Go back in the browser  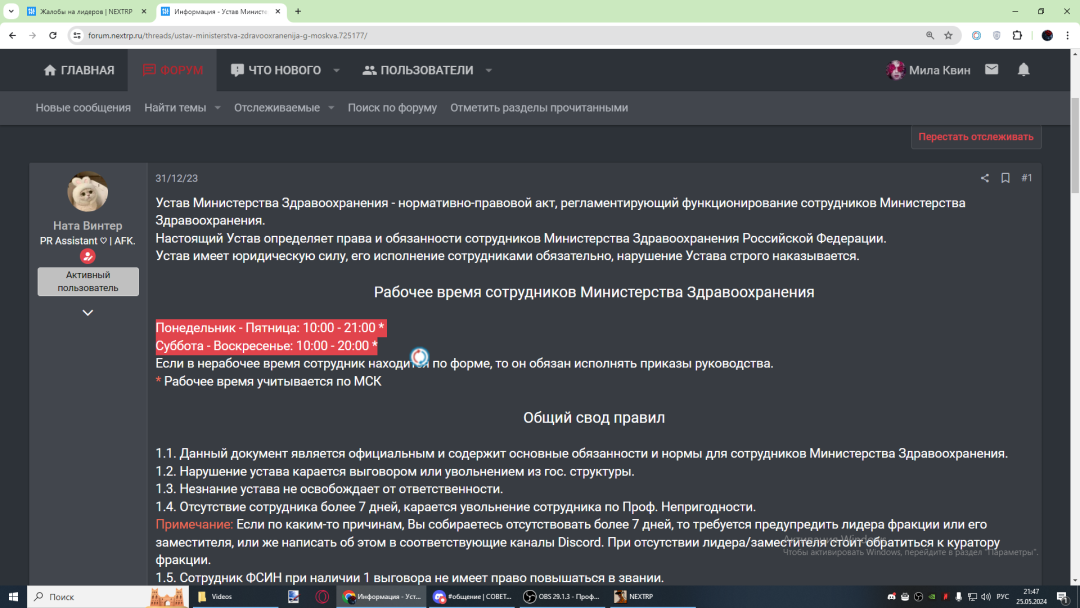(12, 35)
